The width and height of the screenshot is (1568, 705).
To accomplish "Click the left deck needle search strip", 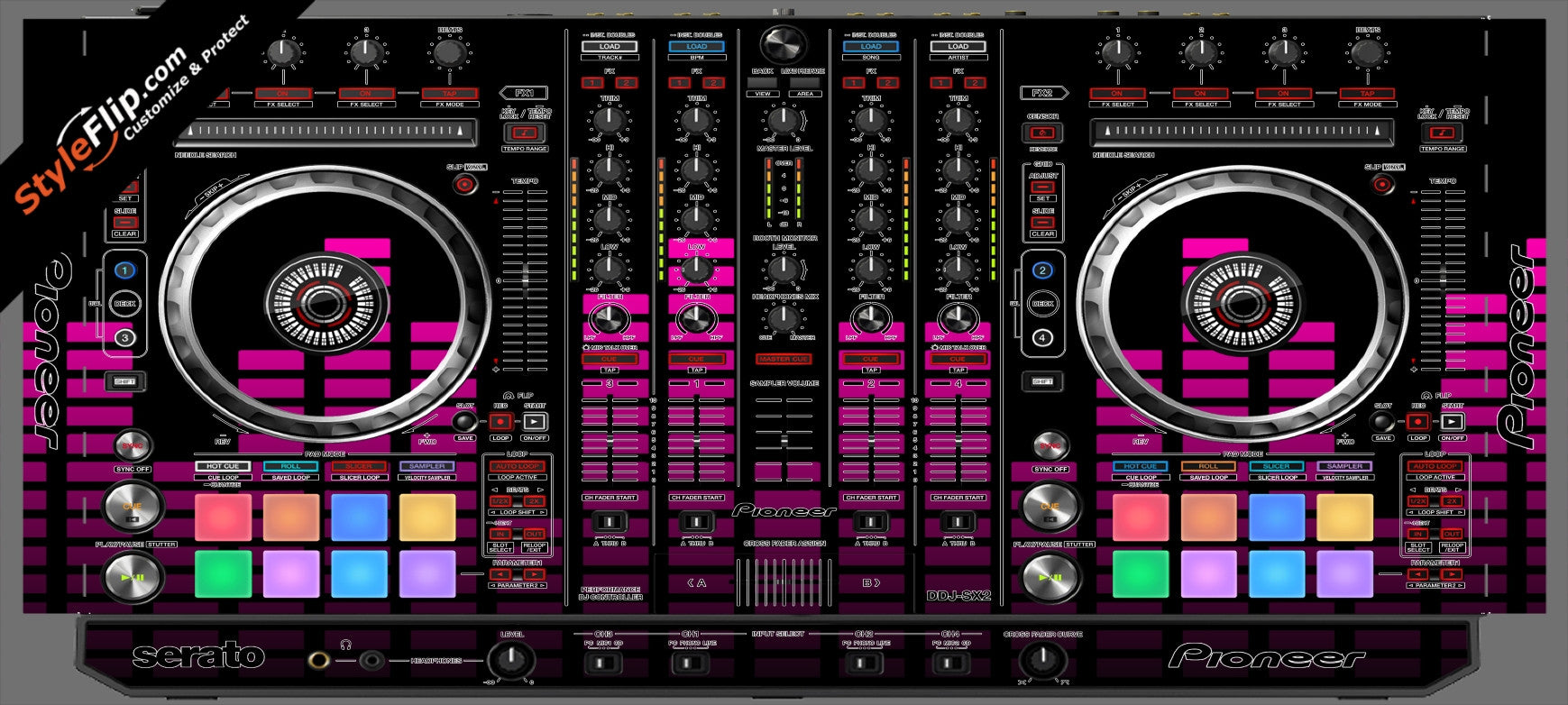I will pos(325,132).
